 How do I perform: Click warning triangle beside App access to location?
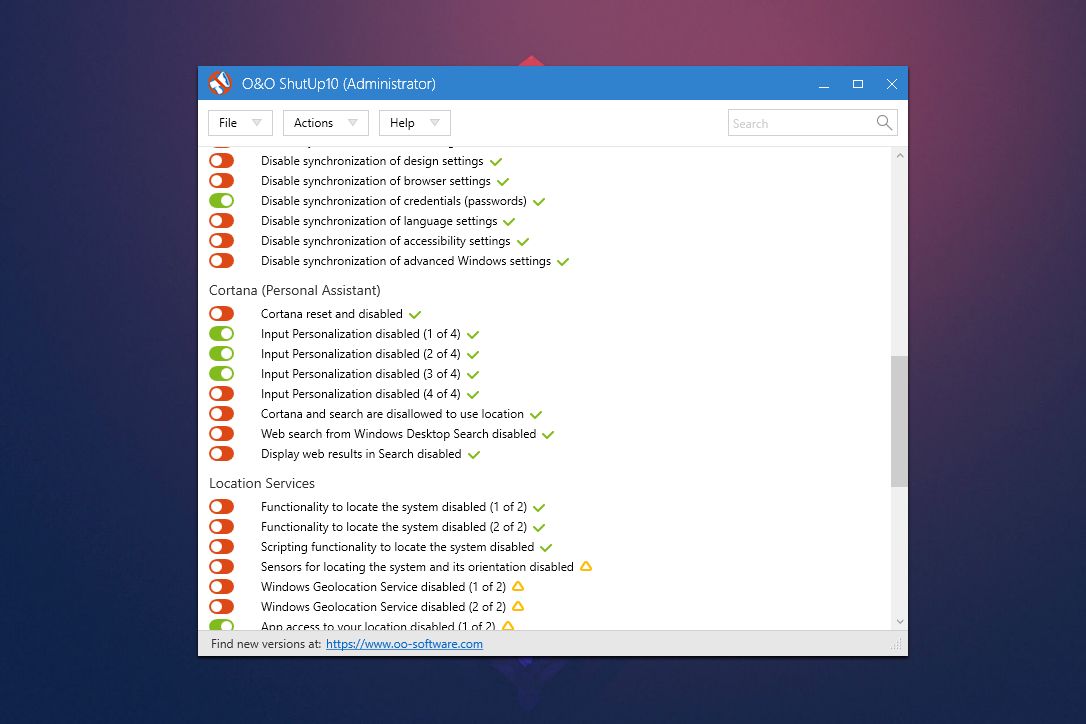(x=508, y=626)
